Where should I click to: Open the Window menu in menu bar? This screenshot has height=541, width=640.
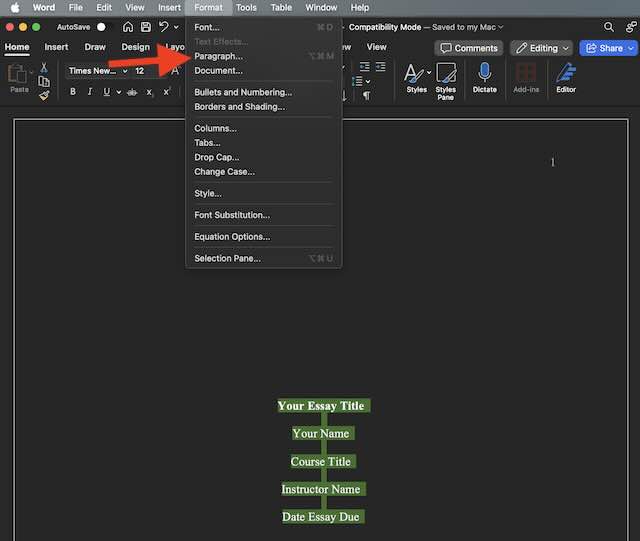pos(321,7)
